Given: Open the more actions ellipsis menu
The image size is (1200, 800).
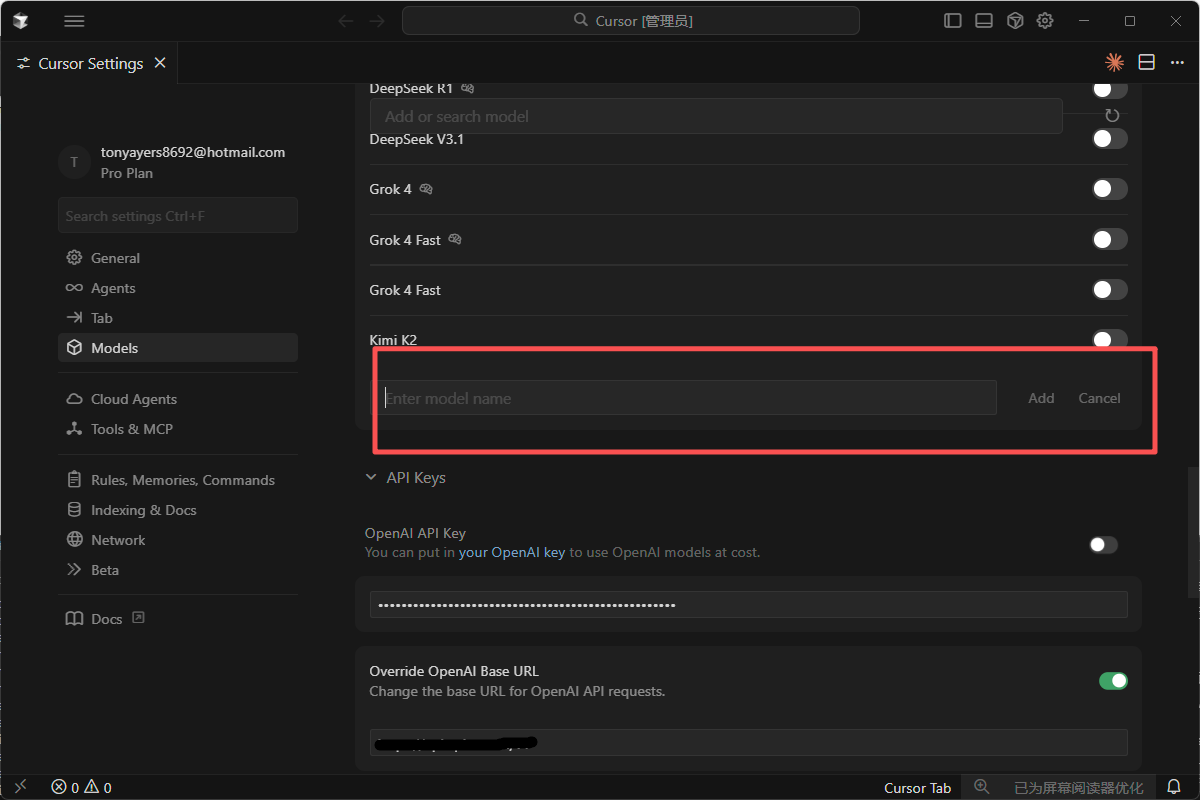Looking at the screenshot, I should 1177,62.
